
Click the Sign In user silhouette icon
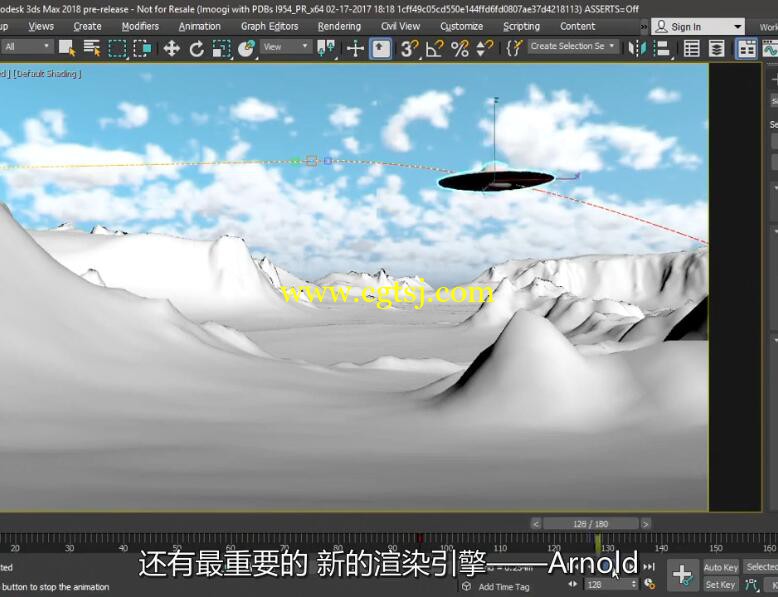(x=661, y=26)
